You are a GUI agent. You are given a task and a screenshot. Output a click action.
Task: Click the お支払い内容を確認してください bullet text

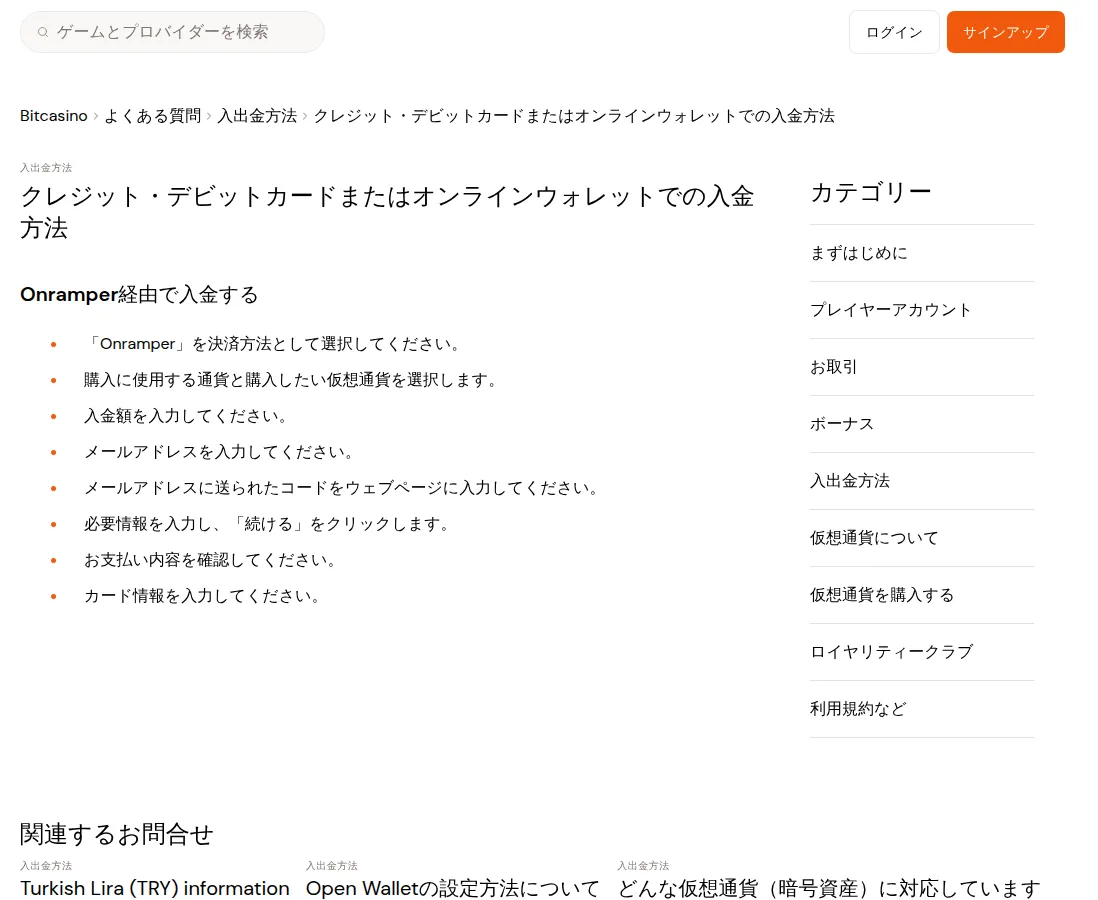[211, 560]
